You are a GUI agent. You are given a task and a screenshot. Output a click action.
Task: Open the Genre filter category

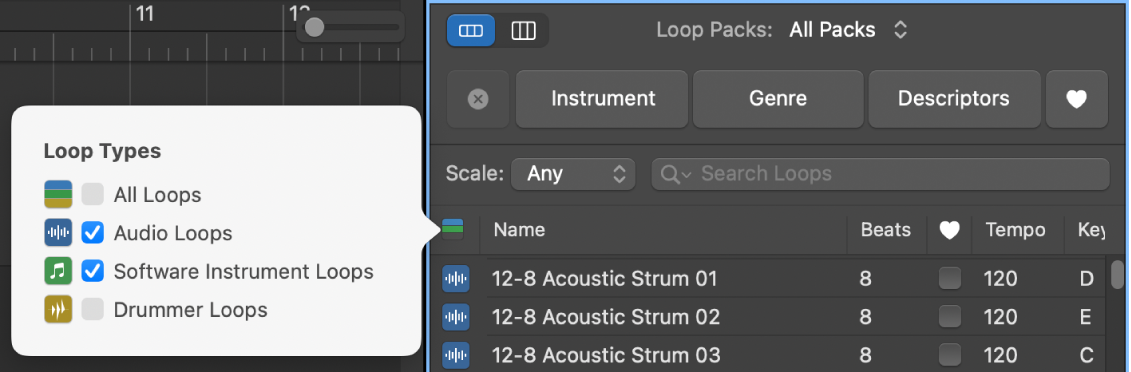click(x=778, y=99)
